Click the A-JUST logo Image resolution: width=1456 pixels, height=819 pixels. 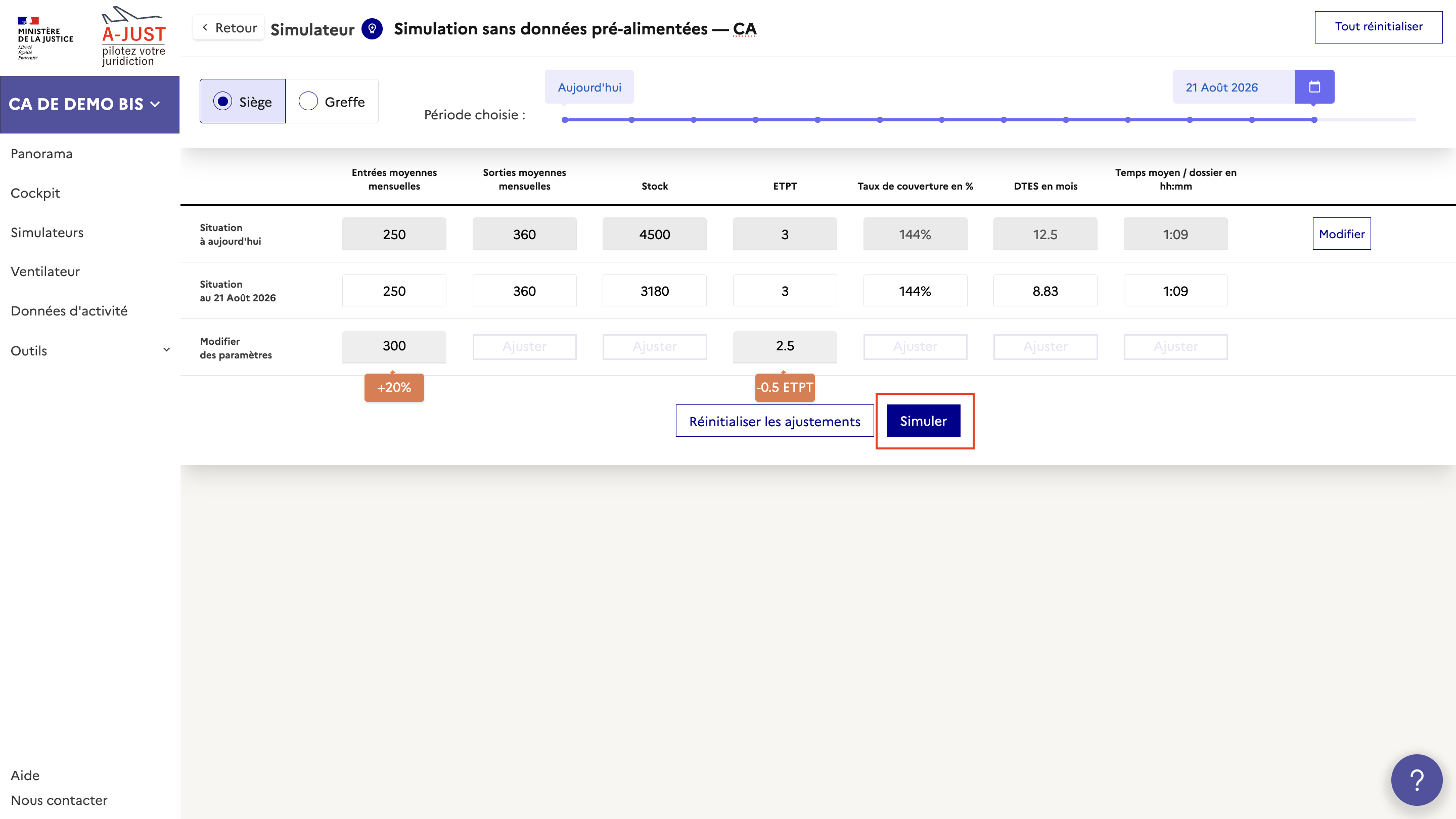coord(133,37)
